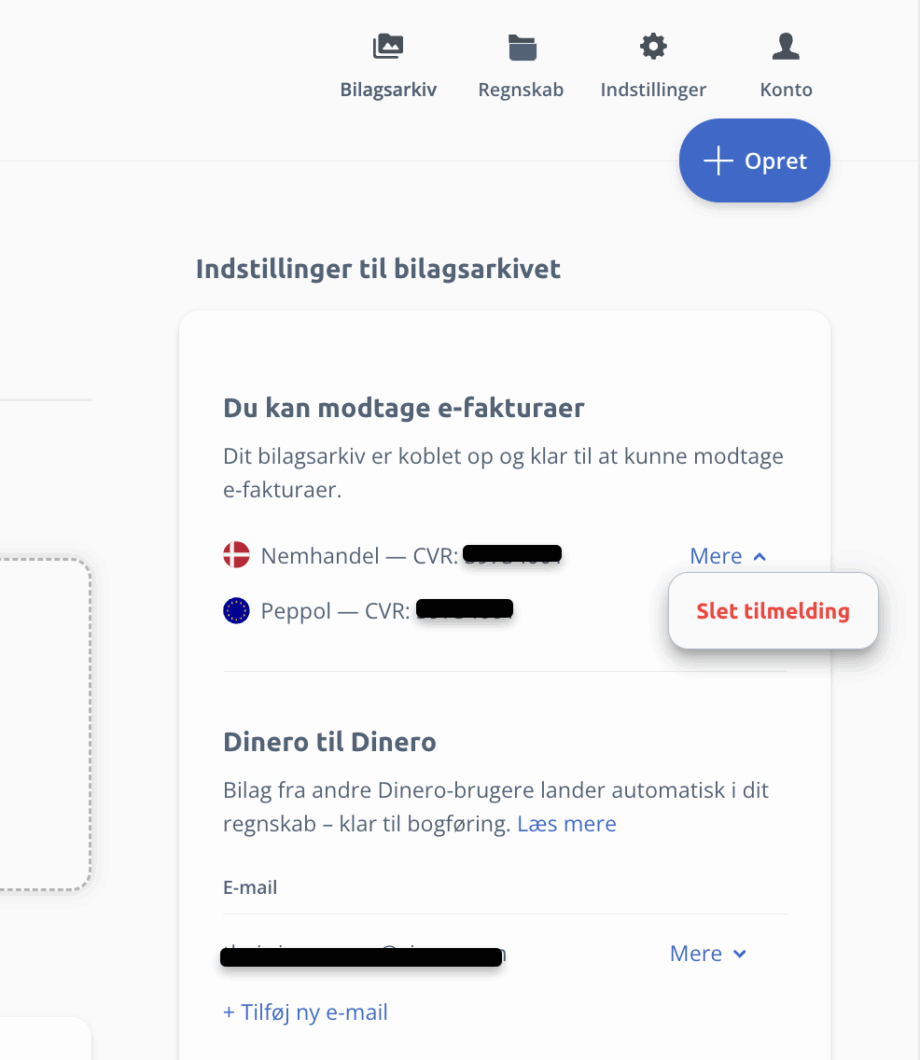The height and width of the screenshot is (1060, 920).
Task: Select the Bilagsarkiv menu label
Action: click(x=388, y=89)
